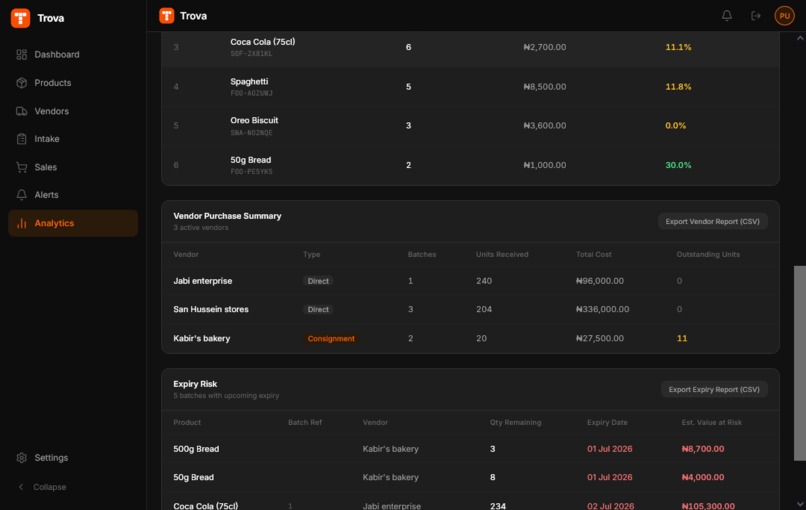Export Vendor Report as CSV
This screenshot has width=806, height=510.
(x=712, y=222)
